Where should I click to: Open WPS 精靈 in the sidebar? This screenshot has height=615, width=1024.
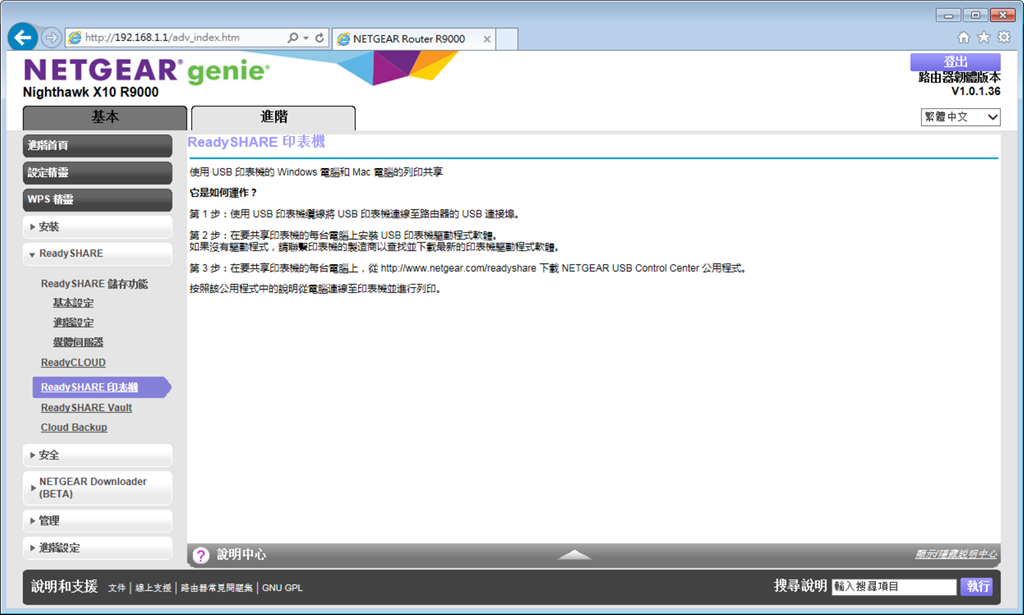click(97, 199)
